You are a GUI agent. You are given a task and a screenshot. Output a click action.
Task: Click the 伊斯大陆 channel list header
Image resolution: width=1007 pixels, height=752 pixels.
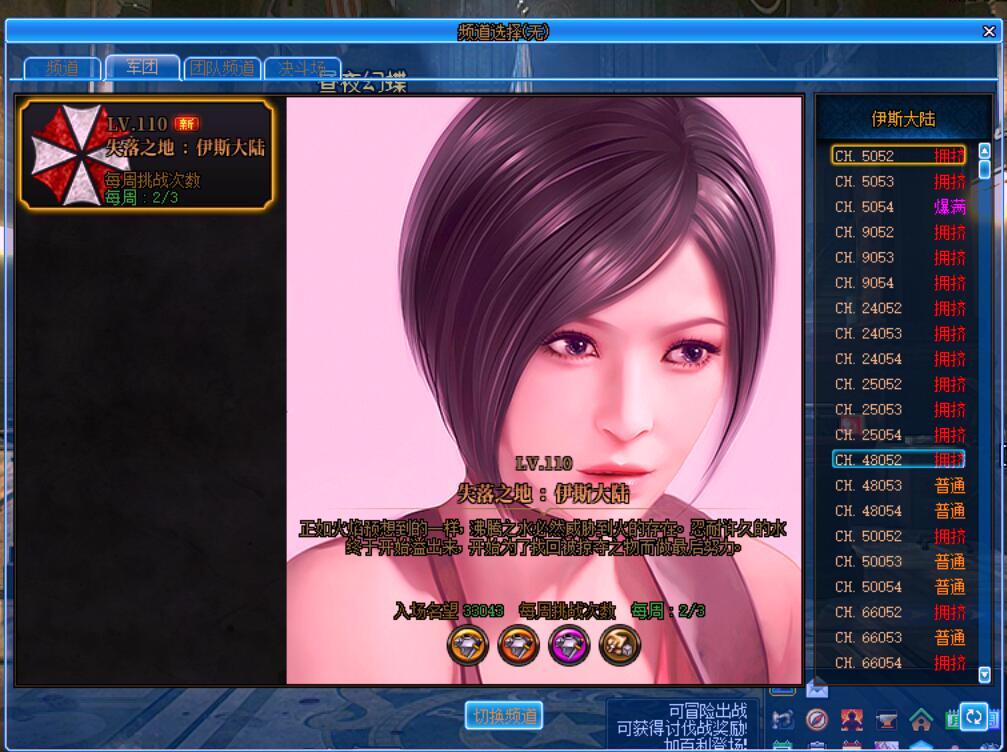pyautogui.click(x=903, y=119)
